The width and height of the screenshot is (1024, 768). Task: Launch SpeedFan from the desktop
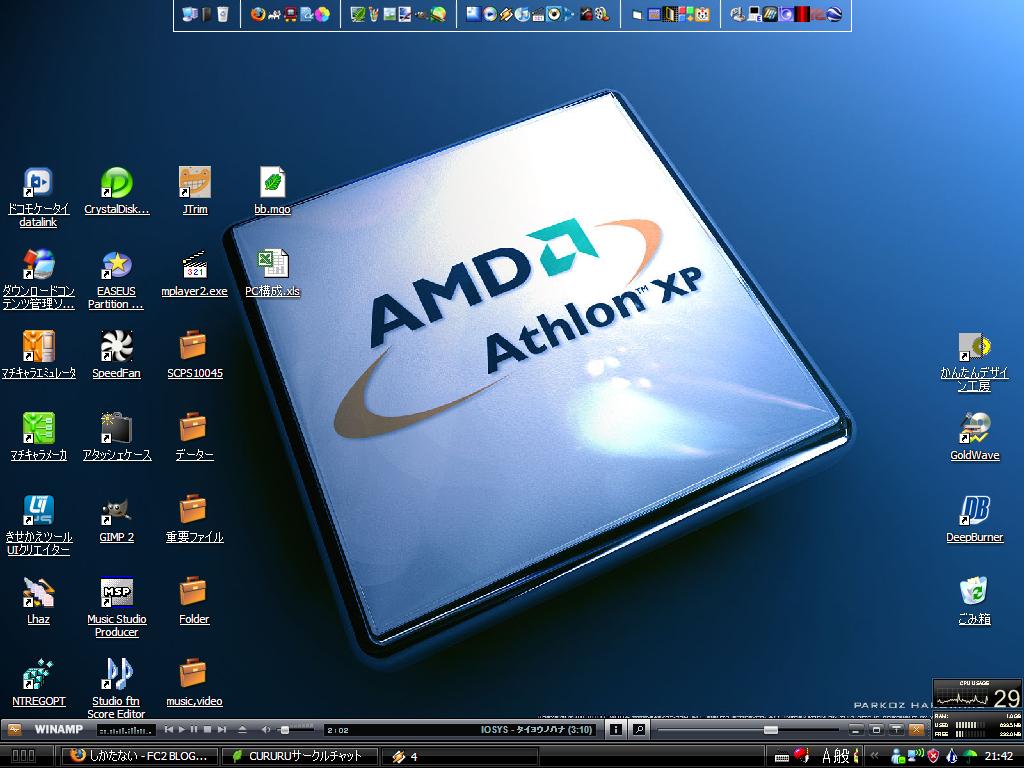coord(116,355)
